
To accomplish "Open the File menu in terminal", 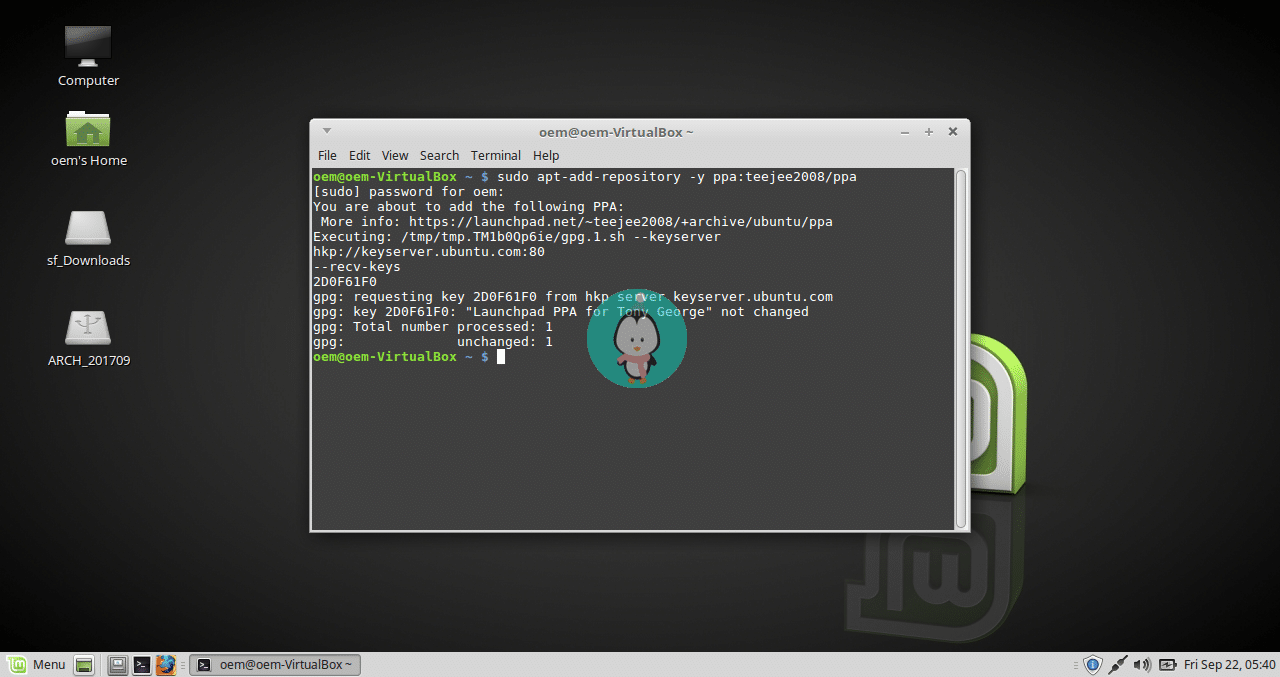I will coord(327,156).
